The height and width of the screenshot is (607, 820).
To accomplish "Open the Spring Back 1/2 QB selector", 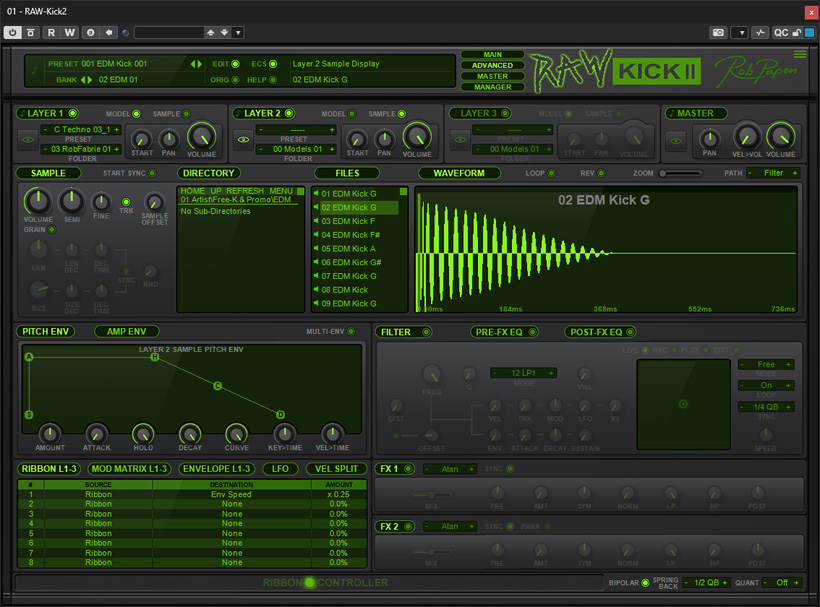I will (707, 582).
